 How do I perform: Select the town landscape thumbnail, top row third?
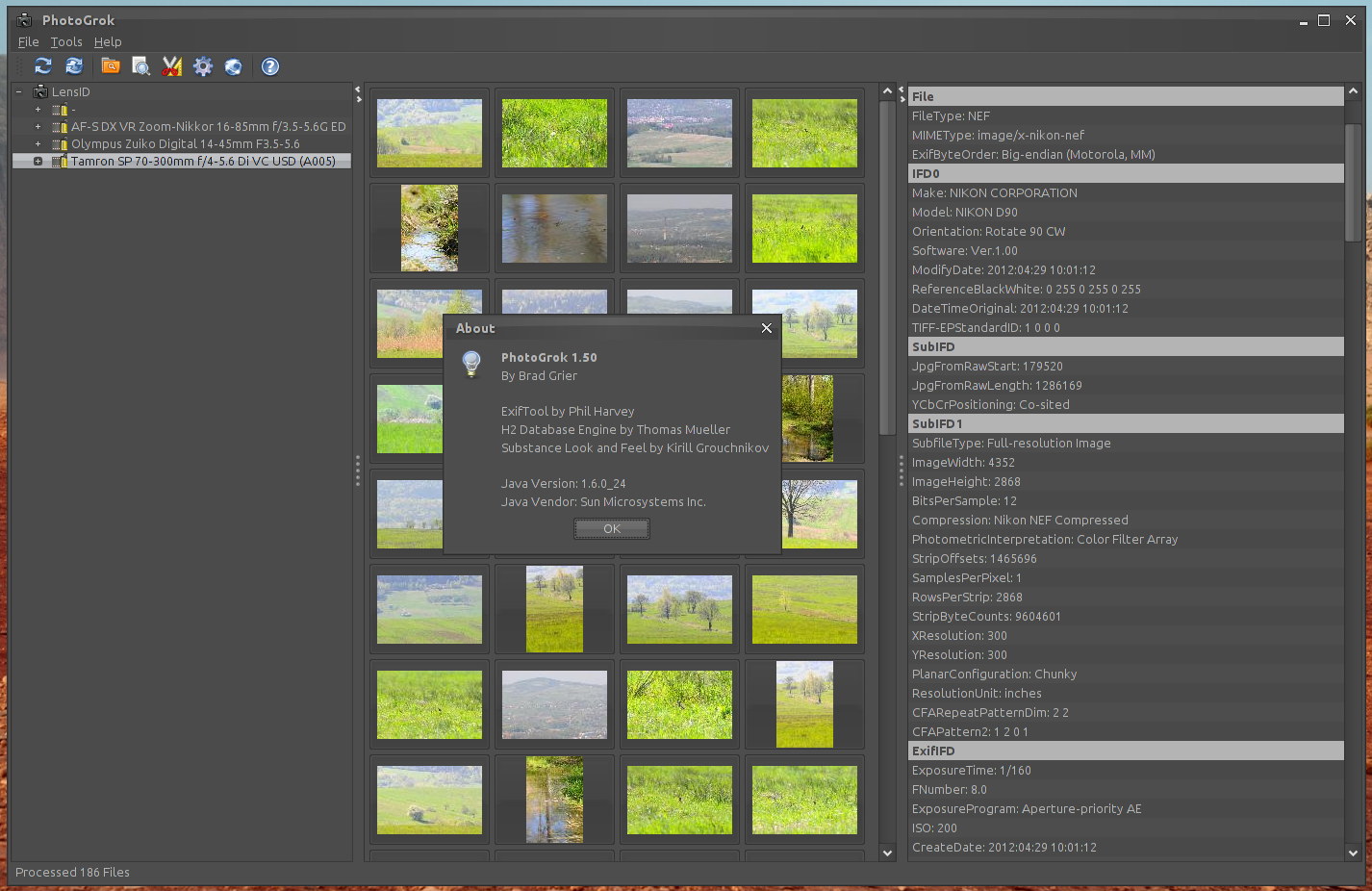679,133
